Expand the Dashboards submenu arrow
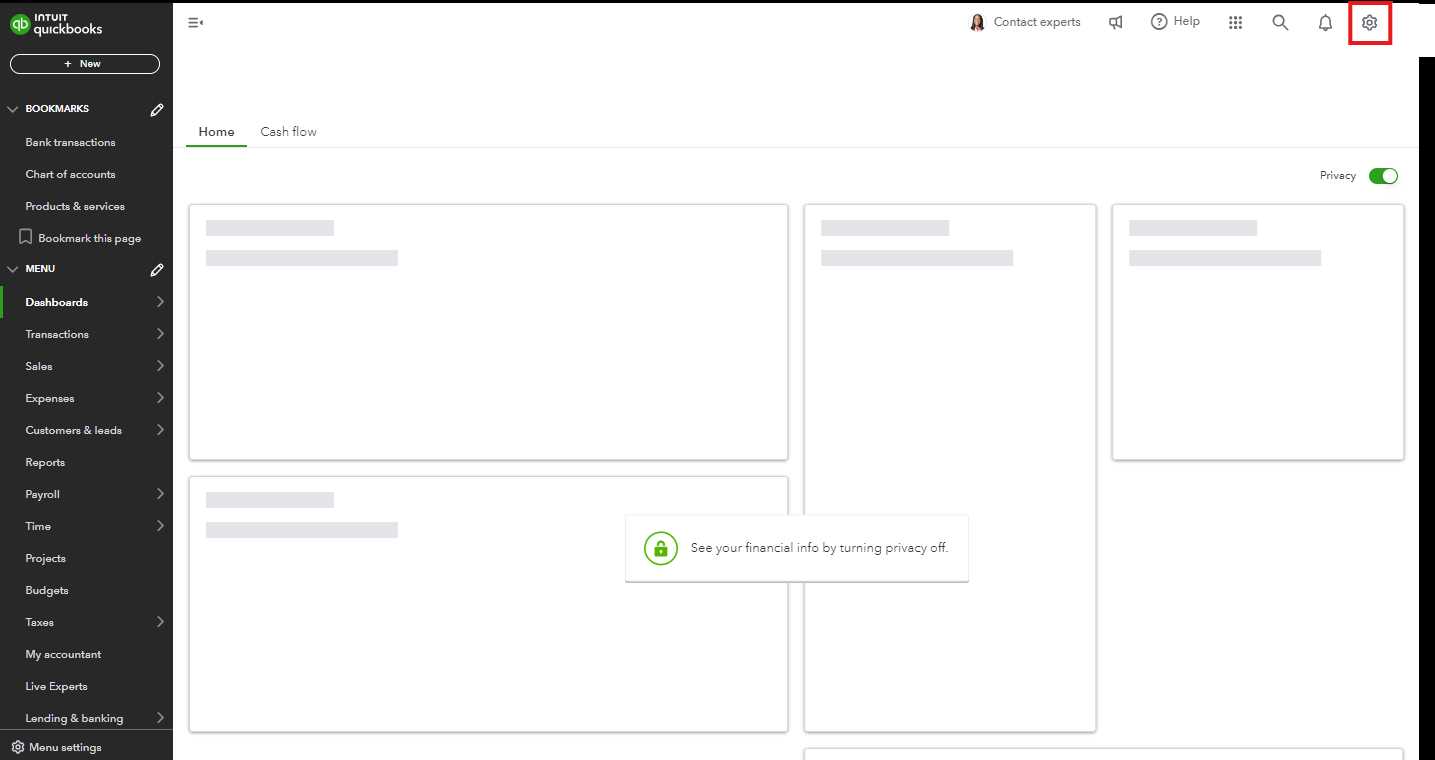 coord(160,302)
